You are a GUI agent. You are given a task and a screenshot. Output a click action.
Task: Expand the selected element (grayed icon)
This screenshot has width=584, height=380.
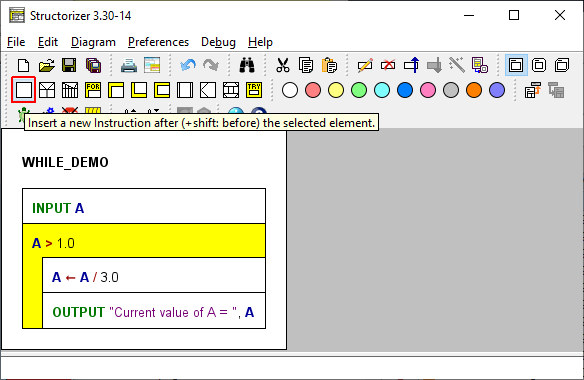point(556,90)
